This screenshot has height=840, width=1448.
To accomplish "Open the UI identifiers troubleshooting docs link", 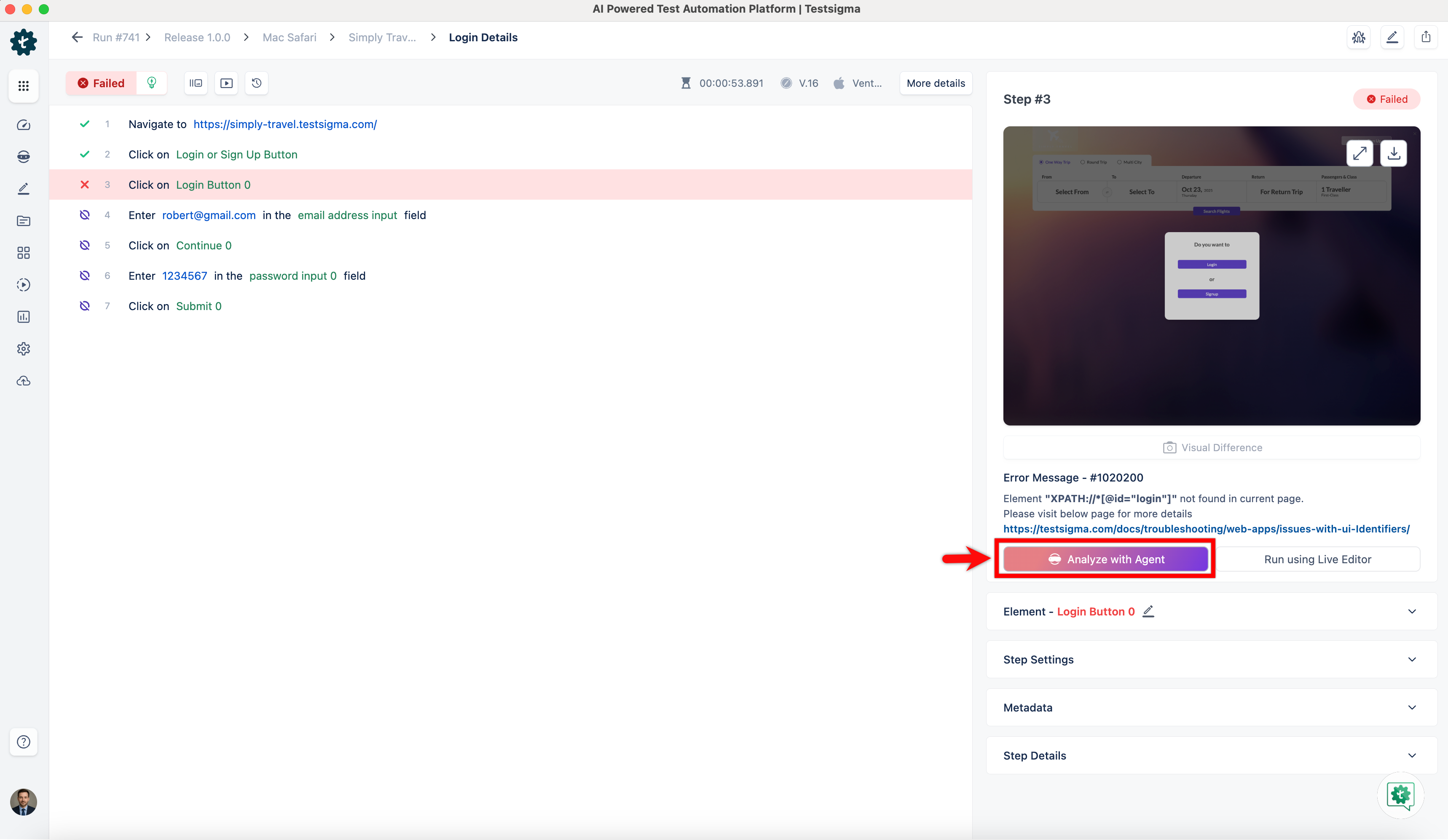I will (1206, 529).
